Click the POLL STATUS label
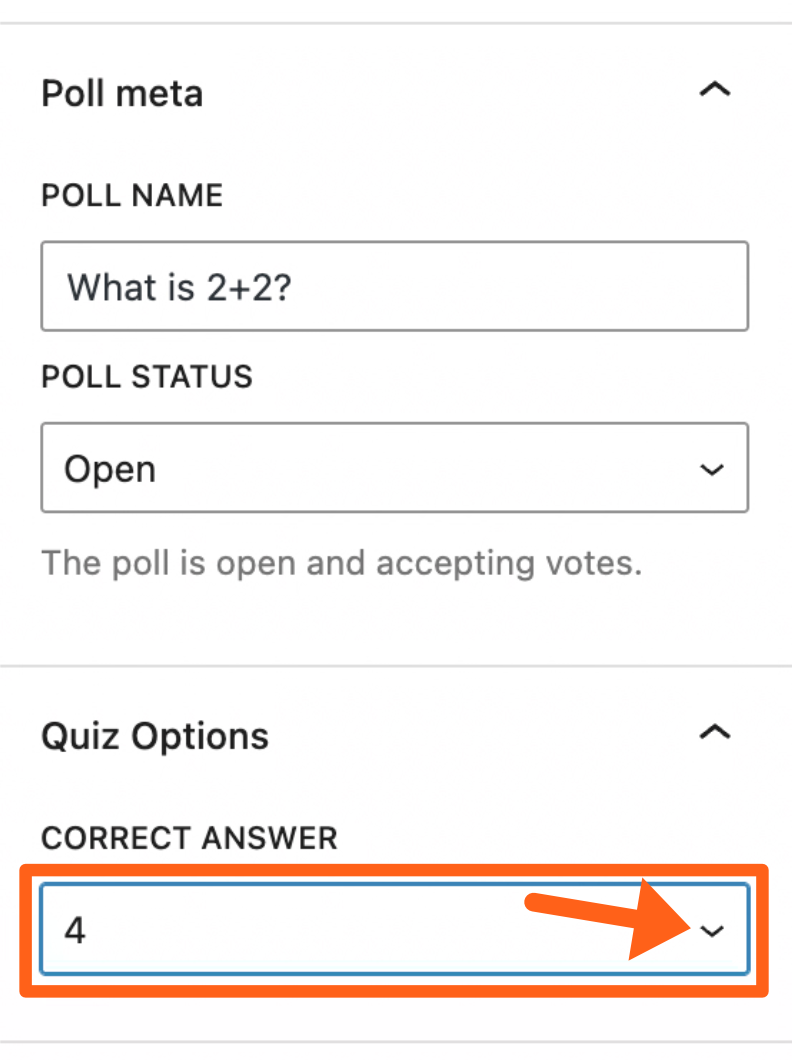This screenshot has width=792, height=1060. point(147,377)
